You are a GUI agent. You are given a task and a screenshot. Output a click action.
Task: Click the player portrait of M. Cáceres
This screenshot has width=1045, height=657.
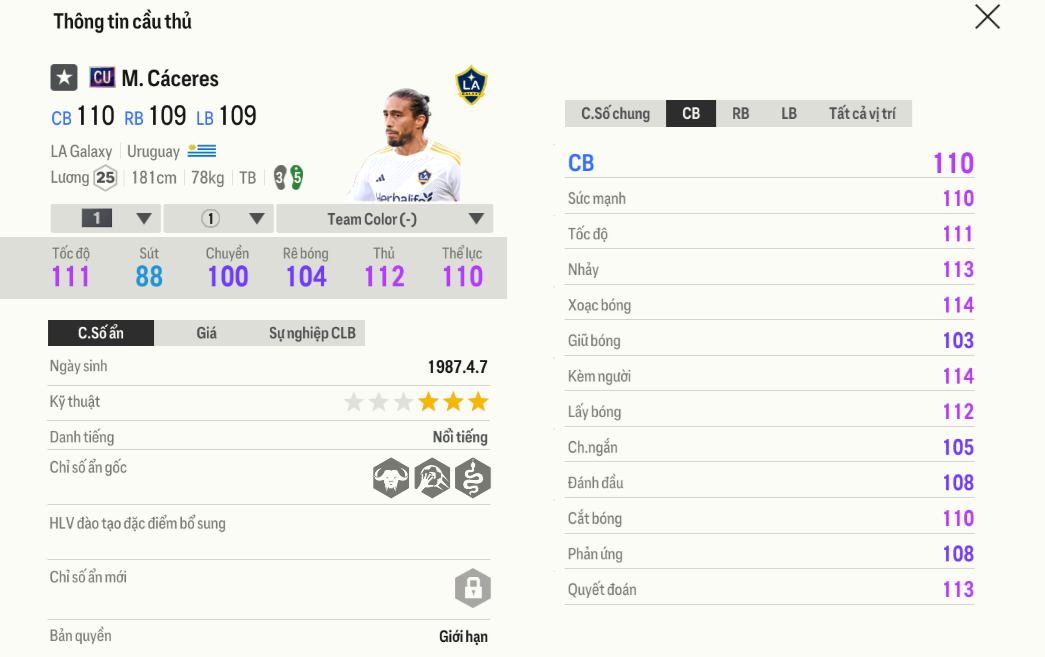[x=406, y=150]
